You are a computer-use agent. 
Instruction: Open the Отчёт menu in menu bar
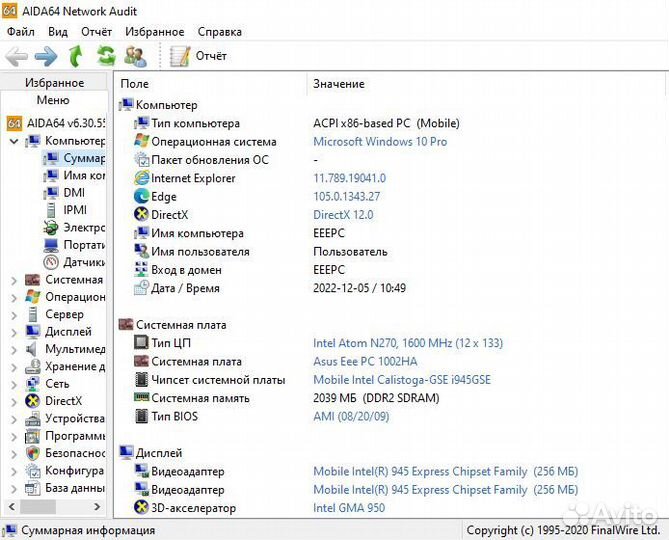click(96, 32)
